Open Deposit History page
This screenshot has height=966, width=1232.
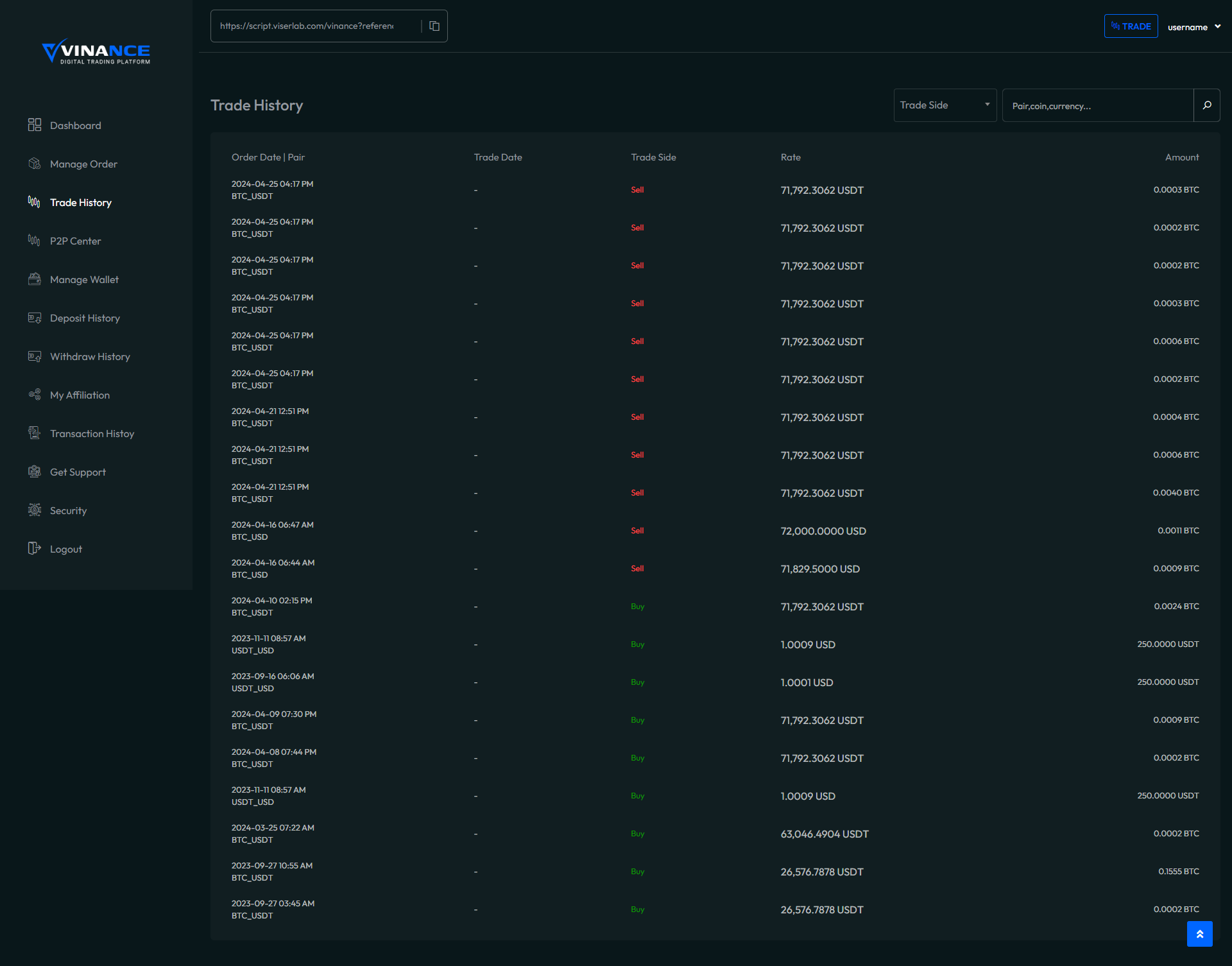[85, 318]
